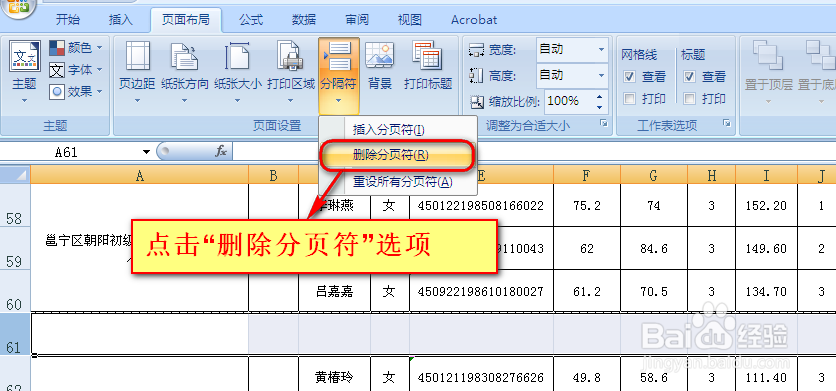Click the Select All corner of sheet
Screen dimensions: 836x391
[15, 174]
